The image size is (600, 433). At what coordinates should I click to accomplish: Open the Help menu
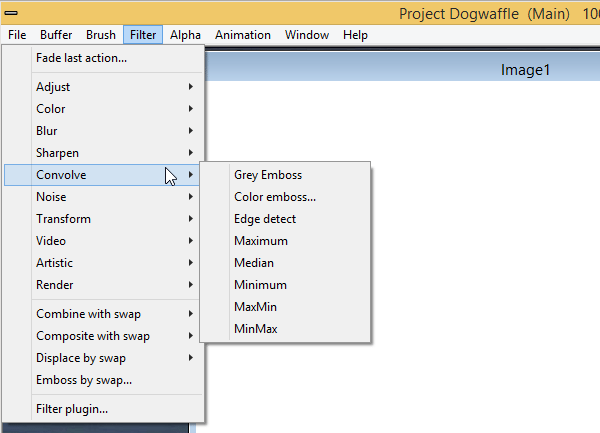(355, 35)
